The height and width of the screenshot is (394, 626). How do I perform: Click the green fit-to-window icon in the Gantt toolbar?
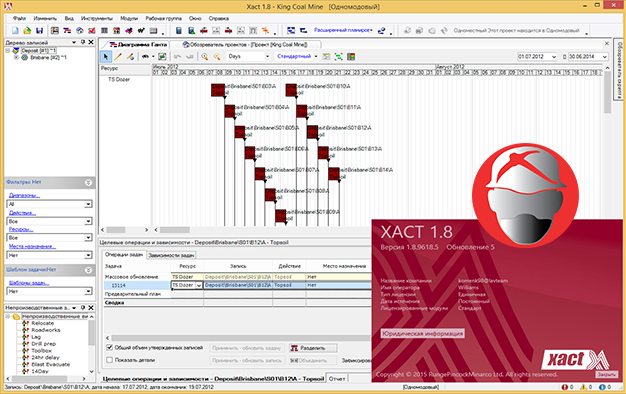(339, 57)
